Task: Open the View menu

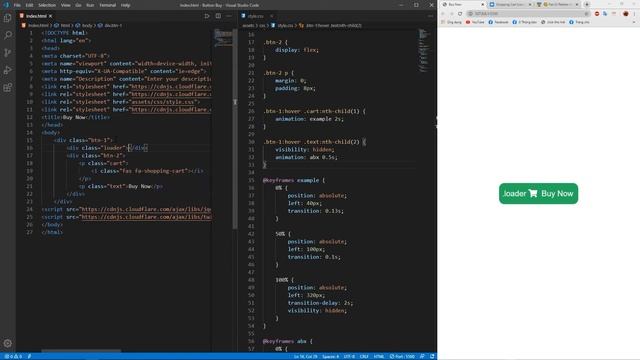Action: [66, 5]
